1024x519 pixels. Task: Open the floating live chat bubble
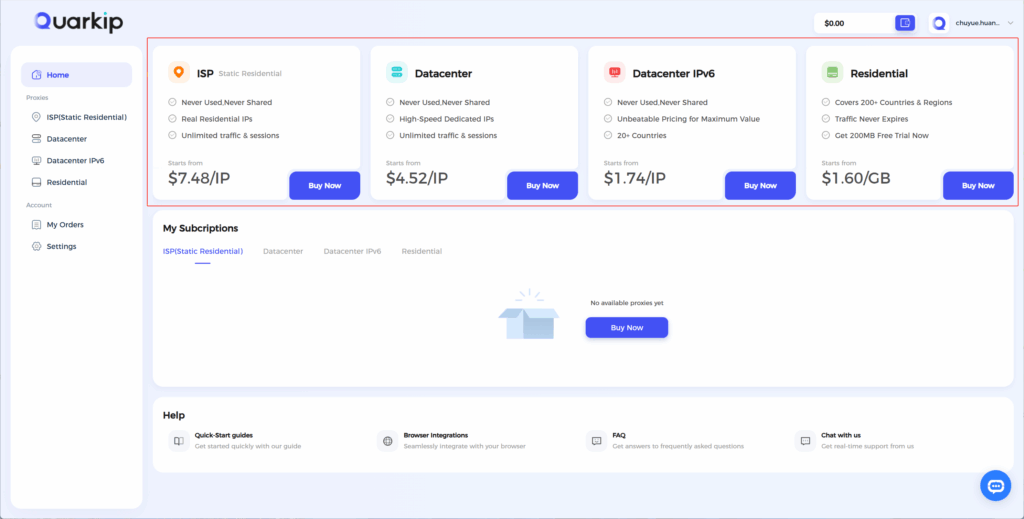click(x=996, y=486)
